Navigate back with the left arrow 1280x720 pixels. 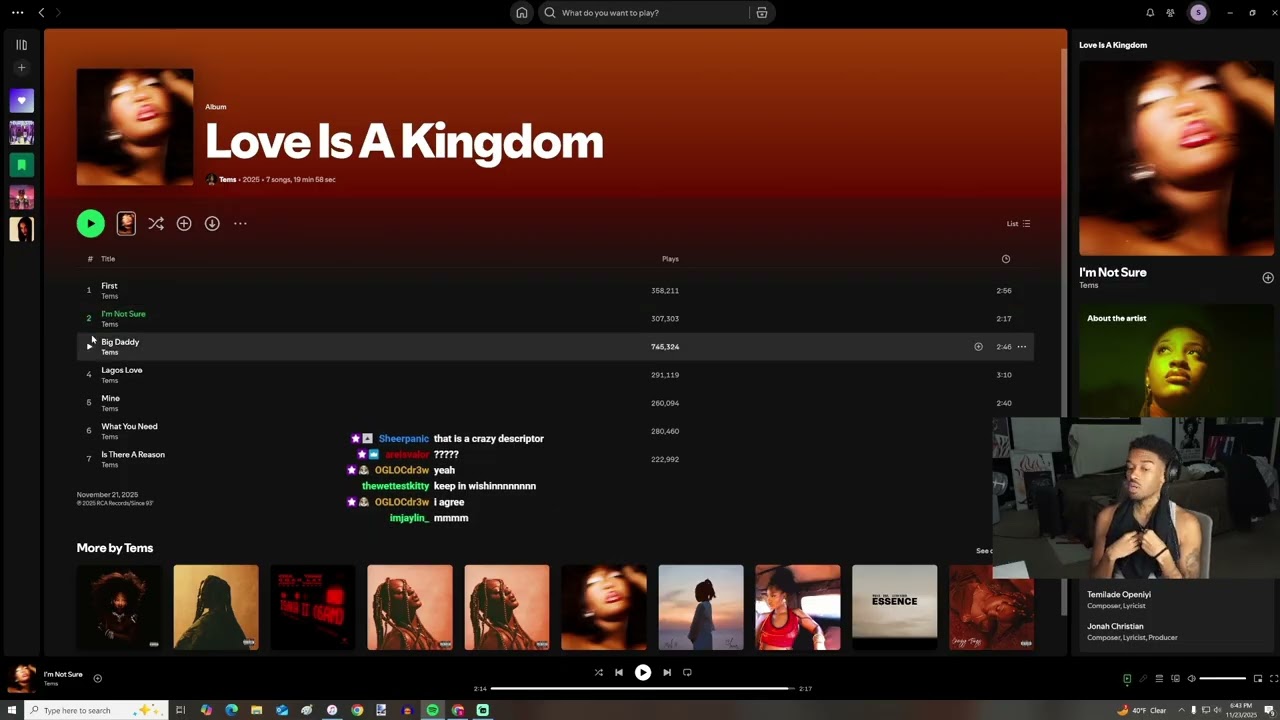pyautogui.click(x=41, y=13)
